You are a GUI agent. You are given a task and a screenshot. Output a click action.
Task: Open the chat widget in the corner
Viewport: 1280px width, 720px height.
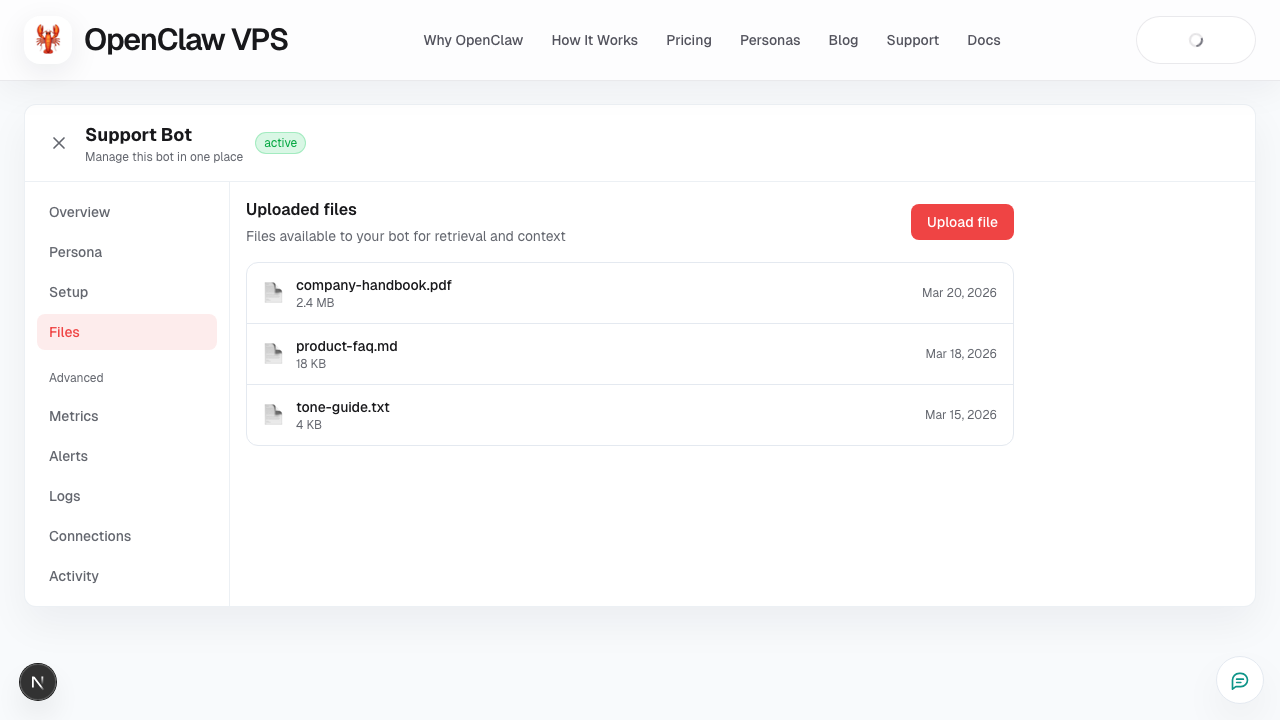pyautogui.click(x=1239, y=680)
